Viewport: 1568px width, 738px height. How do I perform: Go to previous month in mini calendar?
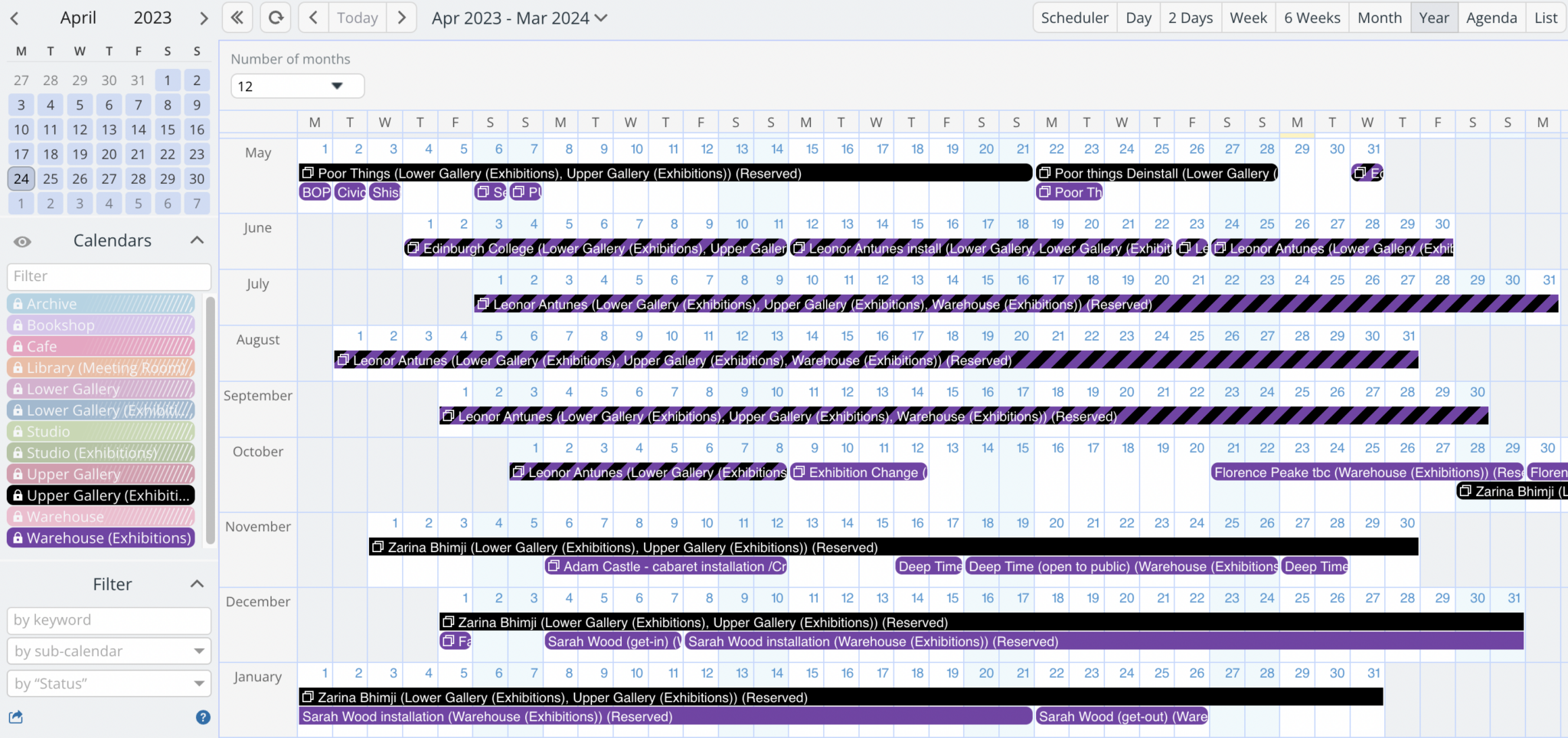tap(15, 17)
